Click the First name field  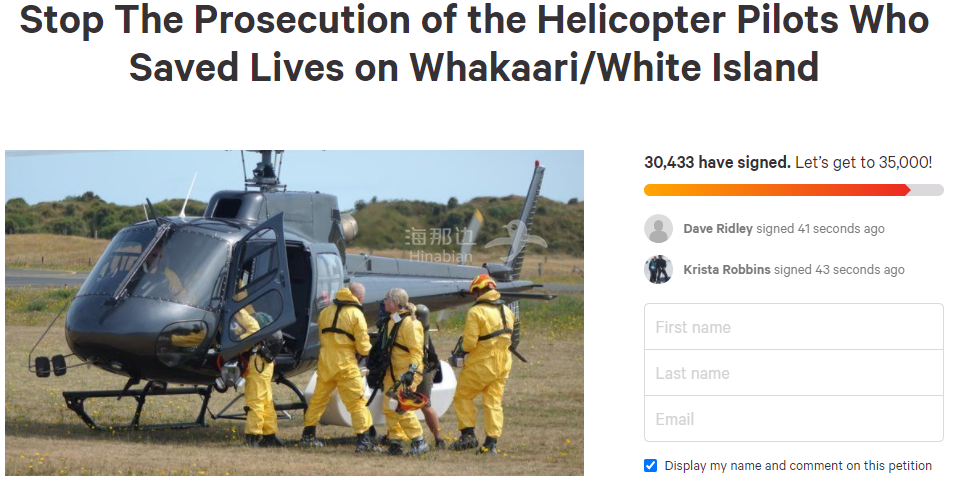coord(793,327)
